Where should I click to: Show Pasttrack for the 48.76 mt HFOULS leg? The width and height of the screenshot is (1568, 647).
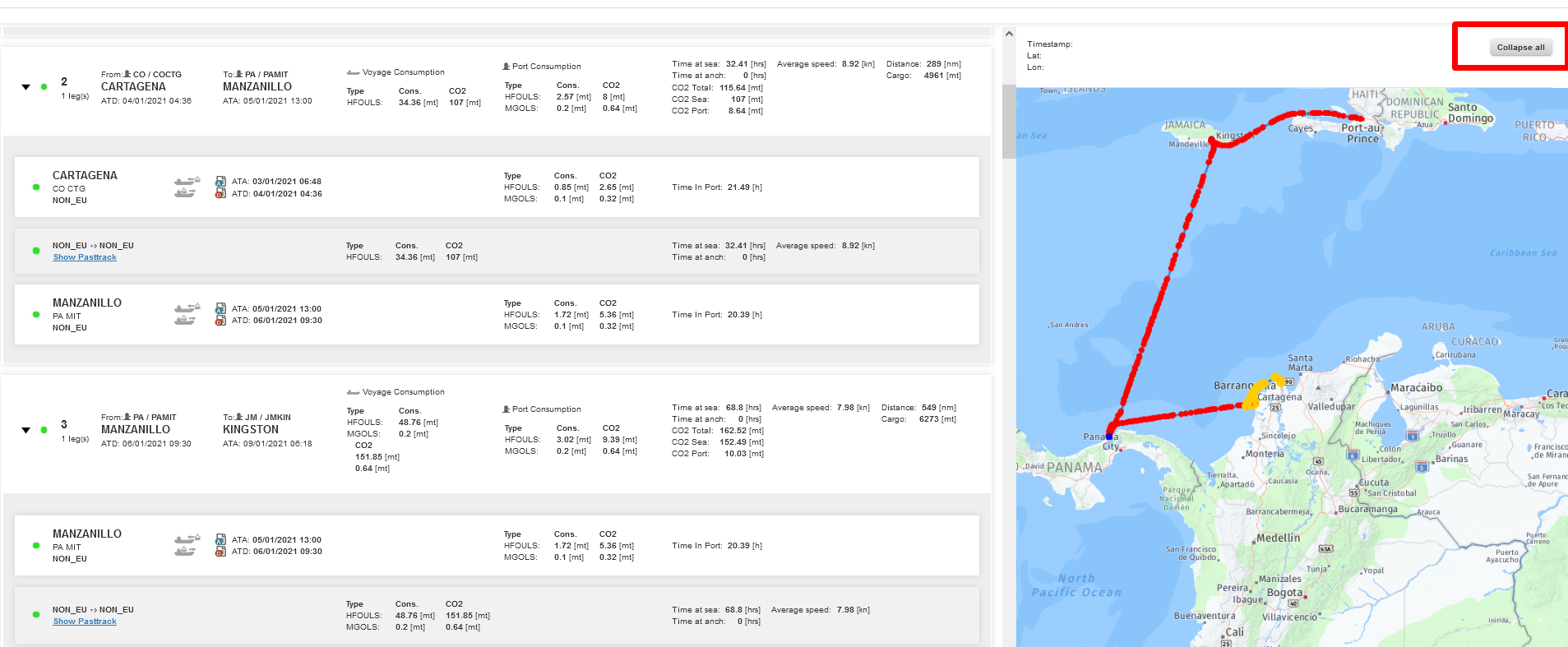85,622
